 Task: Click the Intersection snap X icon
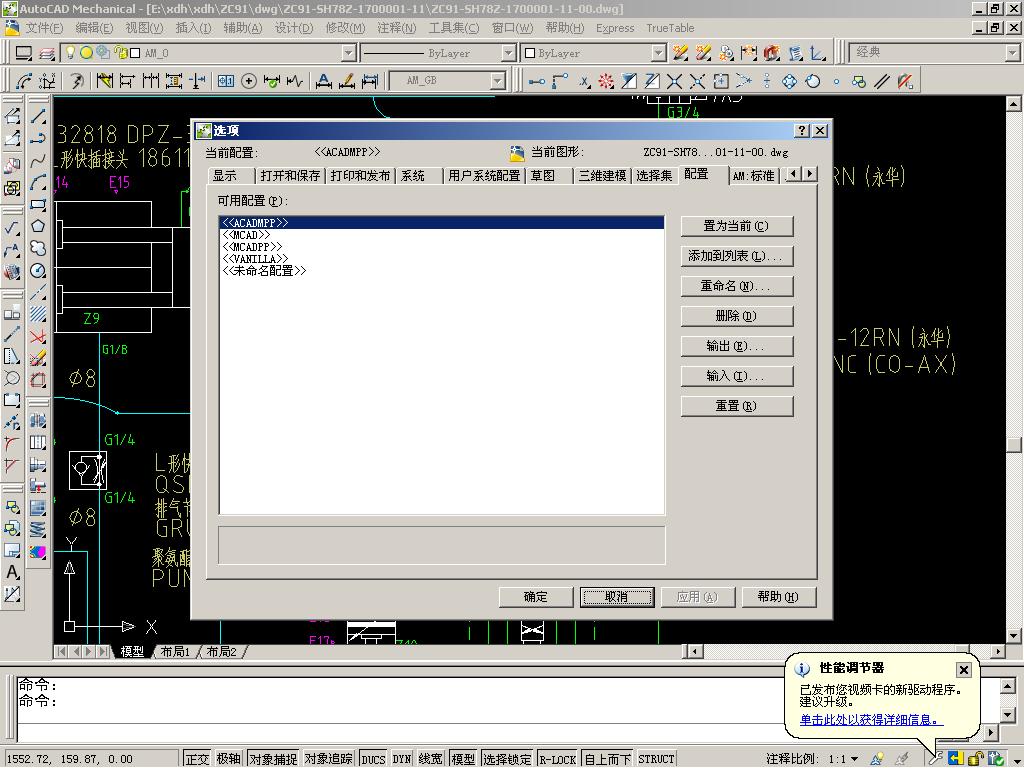(675, 81)
